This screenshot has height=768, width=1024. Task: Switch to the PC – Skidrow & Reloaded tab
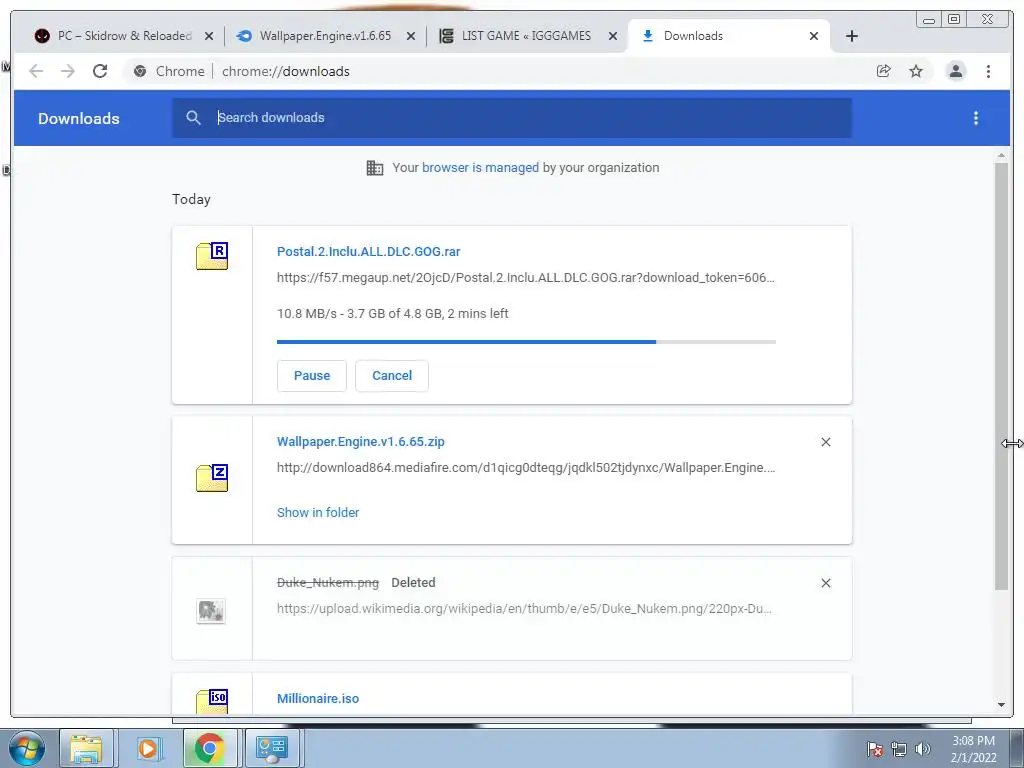click(x=123, y=36)
